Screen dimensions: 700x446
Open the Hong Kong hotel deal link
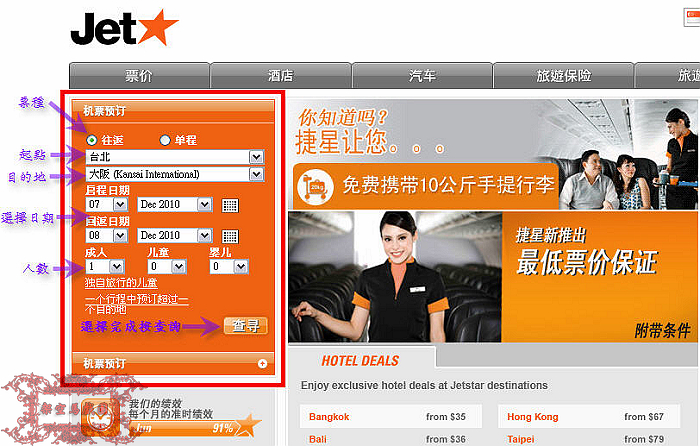pos(533,417)
